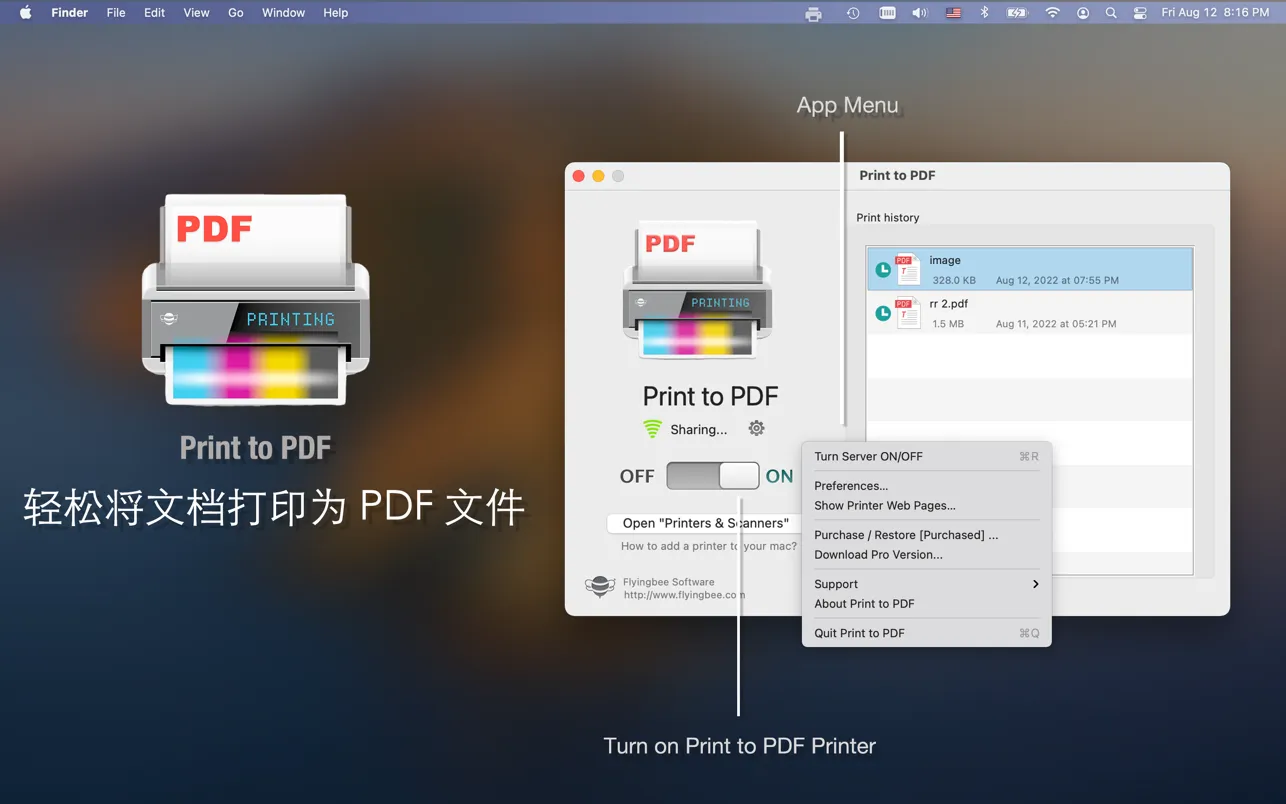Choose Purchase / Restore [Purchased]
The image size is (1286, 804).
[x=905, y=534]
